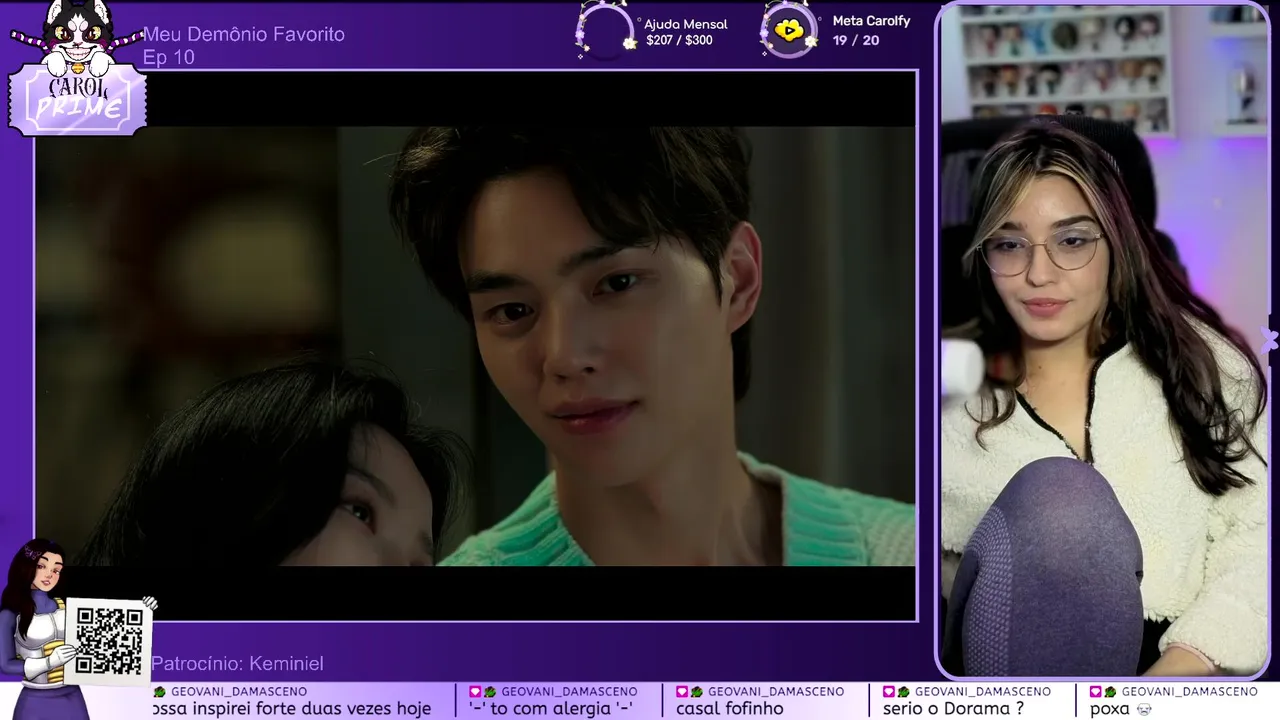Click the username above 'casal fofinho'

[x=776, y=692]
